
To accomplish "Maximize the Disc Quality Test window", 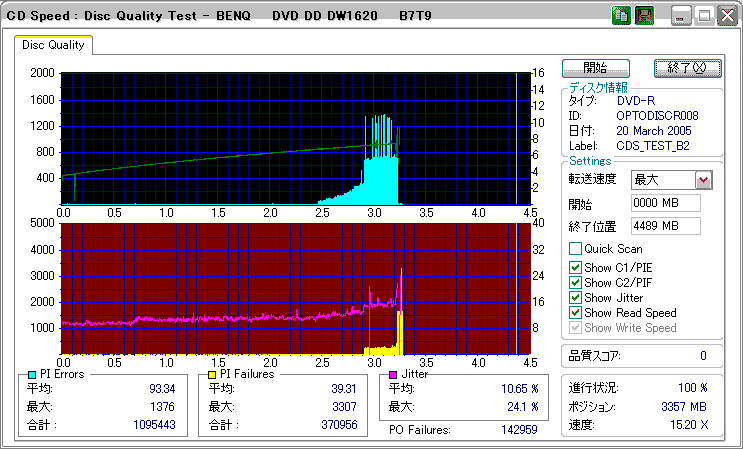I will click(704, 16).
